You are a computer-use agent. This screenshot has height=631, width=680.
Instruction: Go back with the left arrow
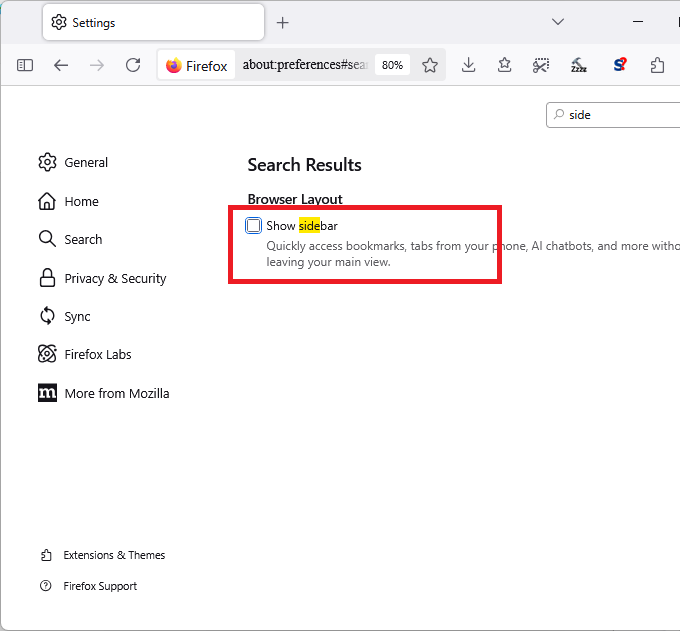coord(61,65)
